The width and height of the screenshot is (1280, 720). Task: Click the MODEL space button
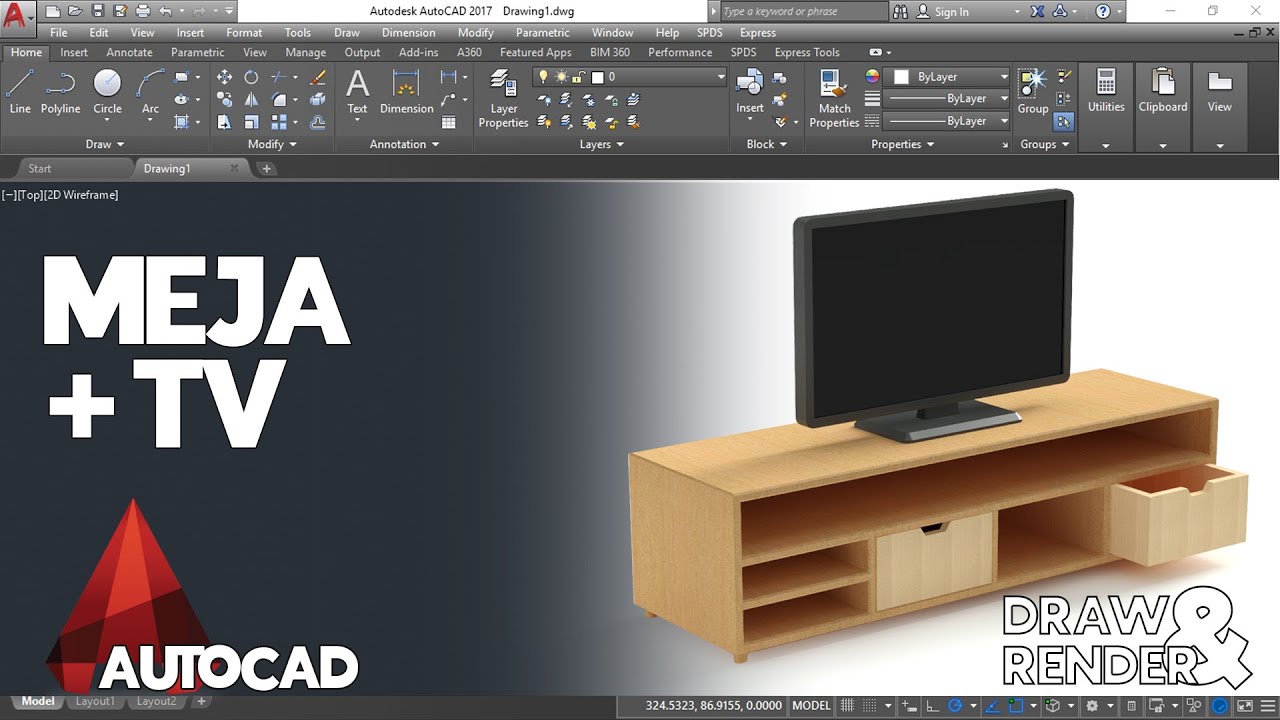[811, 705]
